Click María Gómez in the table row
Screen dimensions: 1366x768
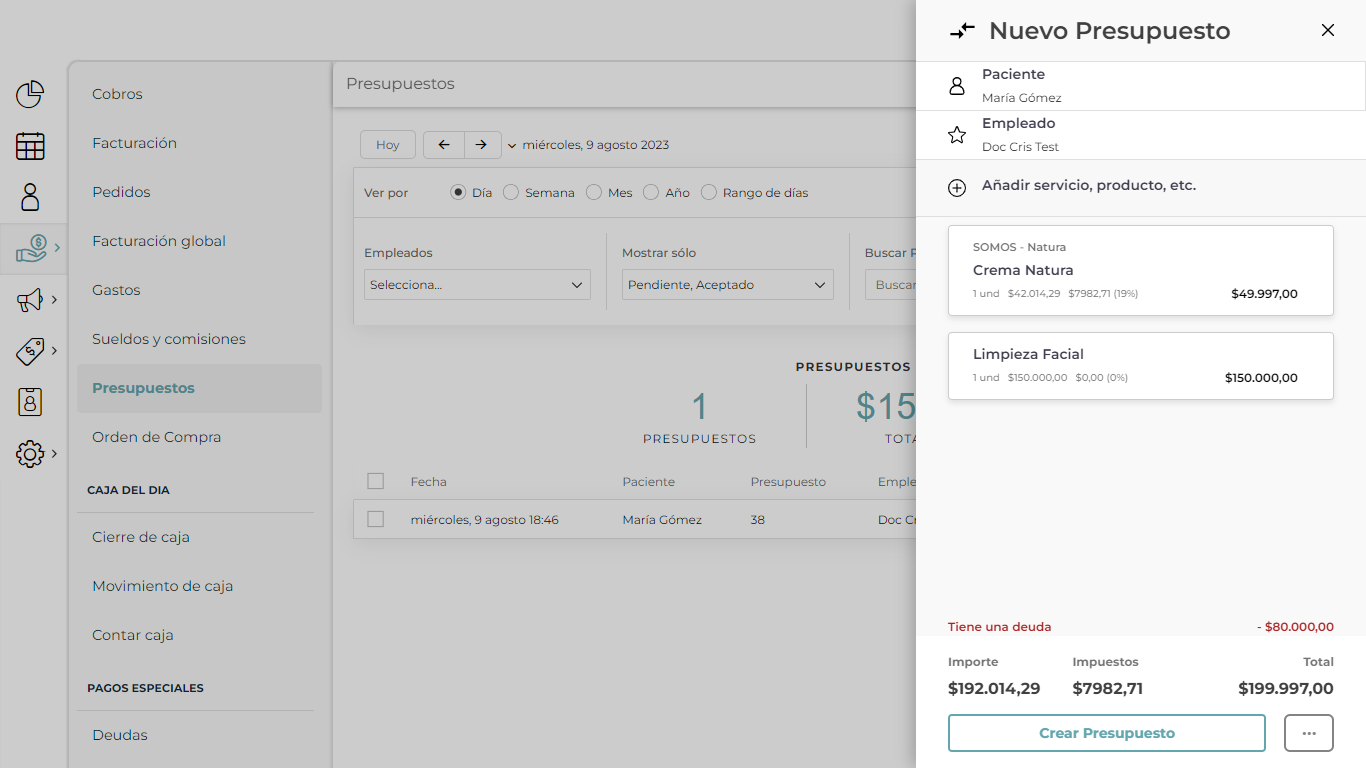[662, 520]
